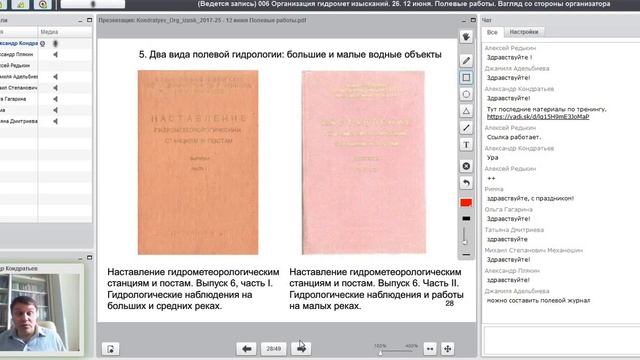Click the slide title about полевой гидрологии
The image size is (640, 360).
point(290,55)
